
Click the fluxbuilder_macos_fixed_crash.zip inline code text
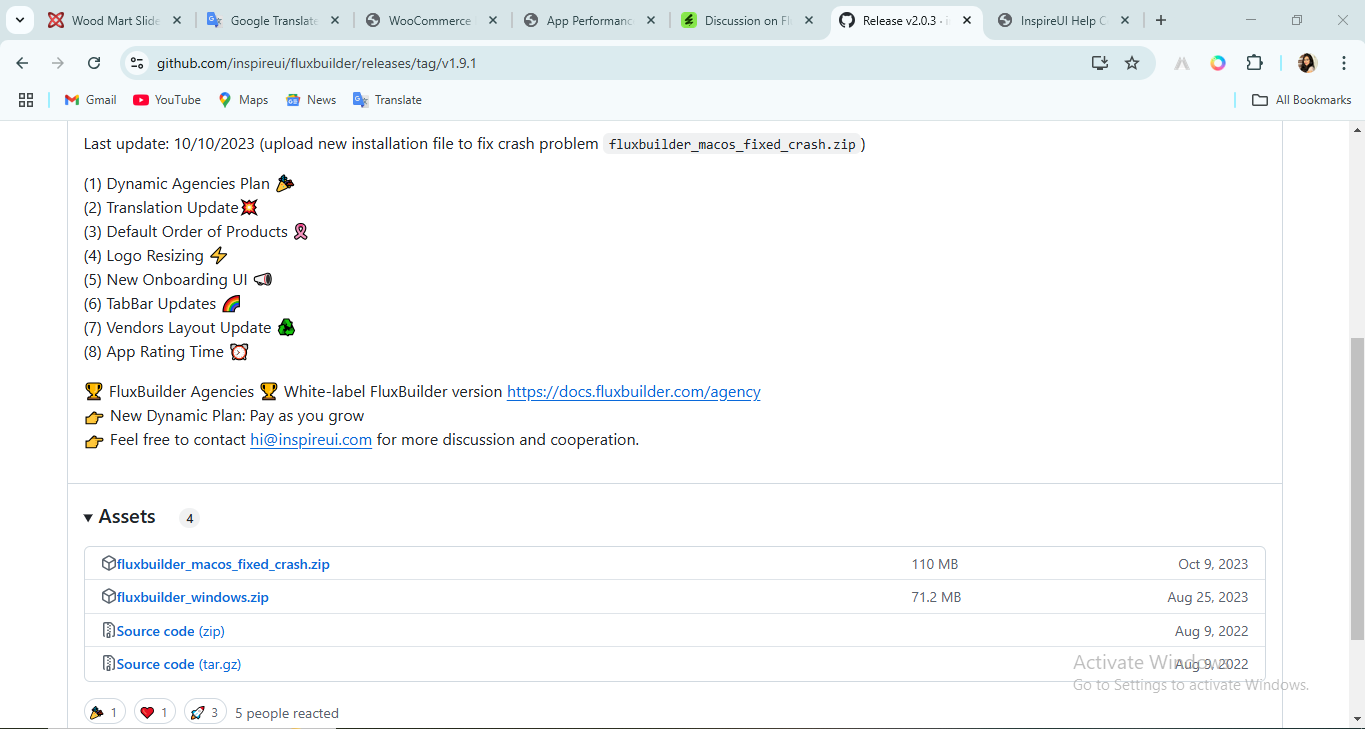pyautogui.click(x=732, y=144)
